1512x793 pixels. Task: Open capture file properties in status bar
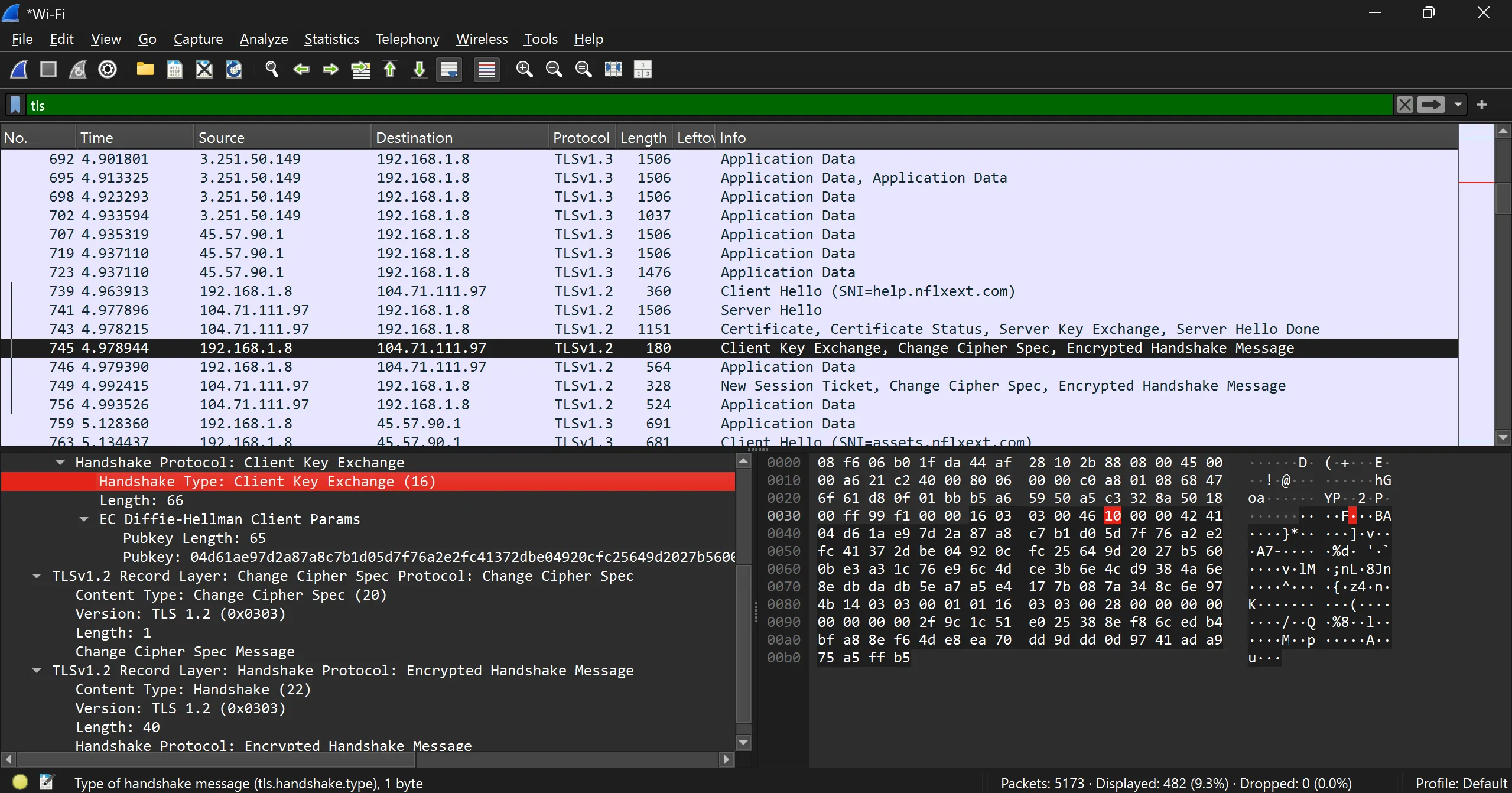tap(46, 782)
